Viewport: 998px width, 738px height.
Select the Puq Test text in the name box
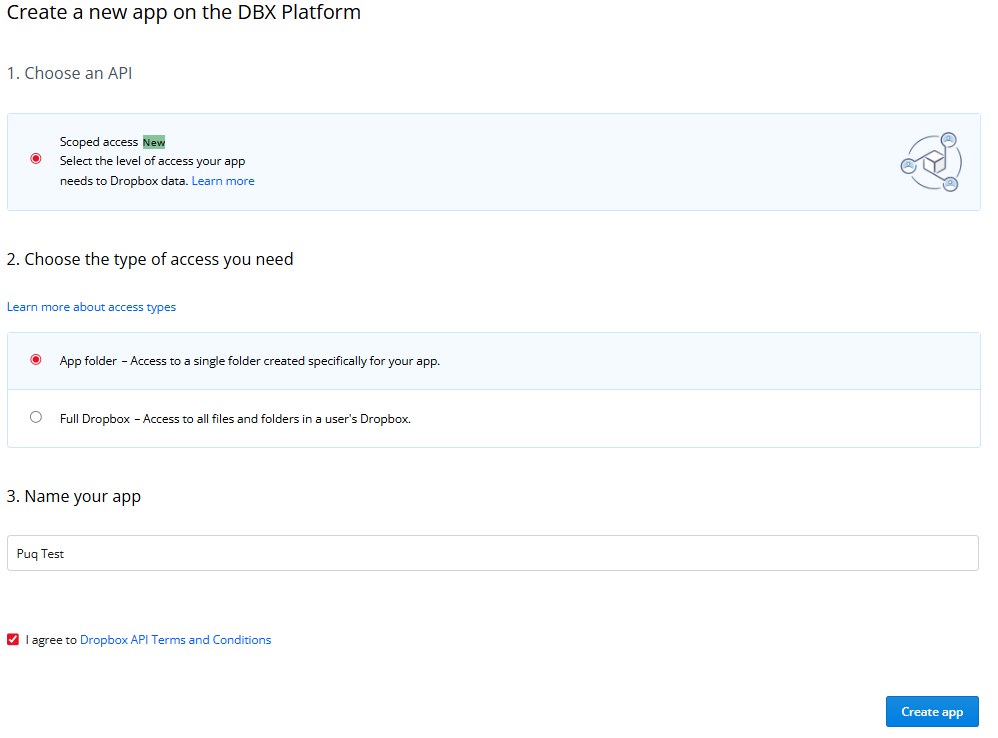tap(42, 553)
